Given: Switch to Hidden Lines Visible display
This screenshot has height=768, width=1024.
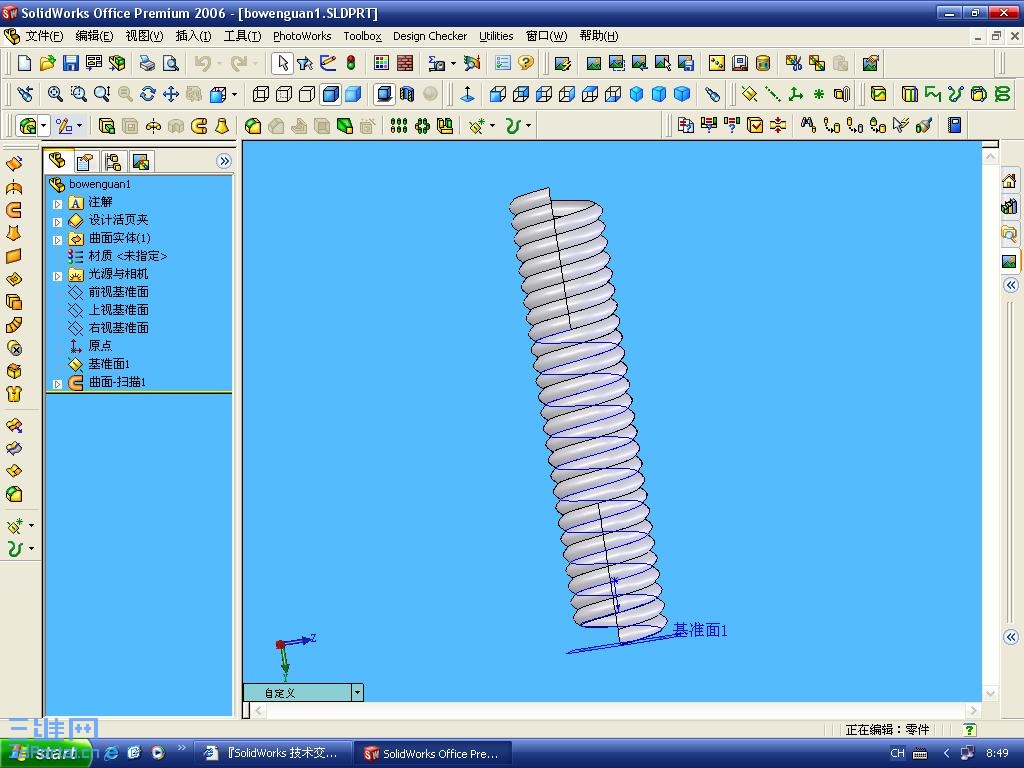Looking at the screenshot, I should [x=283, y=94].
